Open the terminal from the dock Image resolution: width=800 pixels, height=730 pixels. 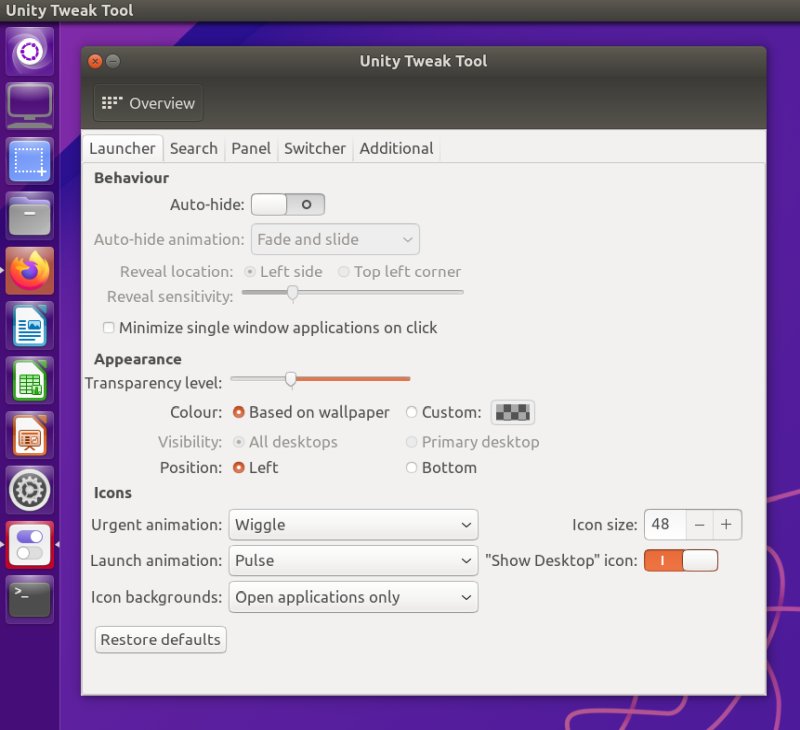30,600
